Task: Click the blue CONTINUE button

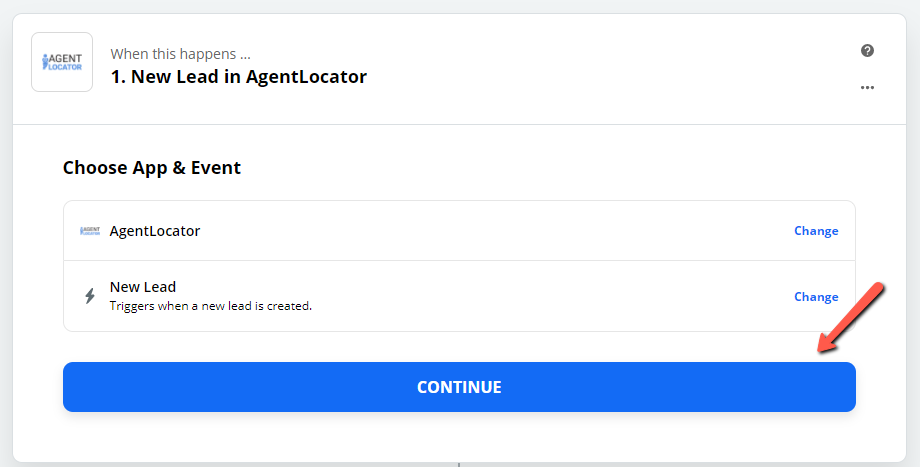Action: coord(459,387)
